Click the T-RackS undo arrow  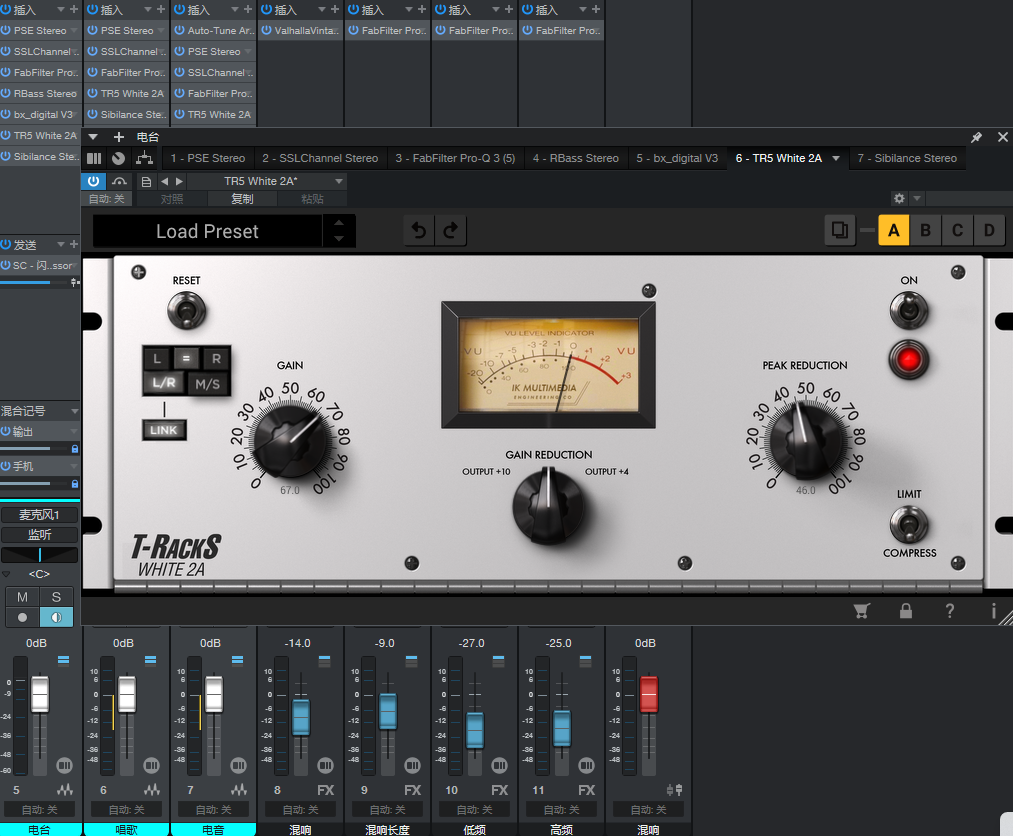tap(419, 231)
